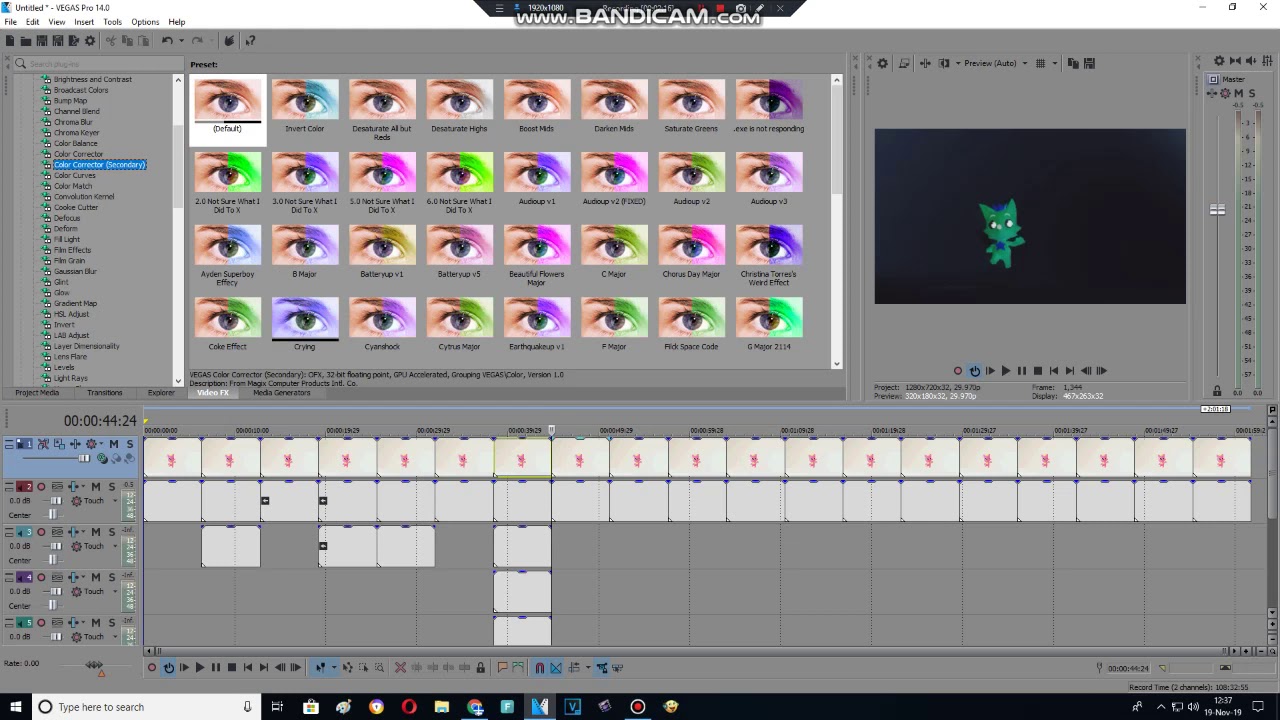Viewport: 1280px width, 720px height.
Task: Open the Master bus audio properties gear
Action: [x=1219, y=62]
